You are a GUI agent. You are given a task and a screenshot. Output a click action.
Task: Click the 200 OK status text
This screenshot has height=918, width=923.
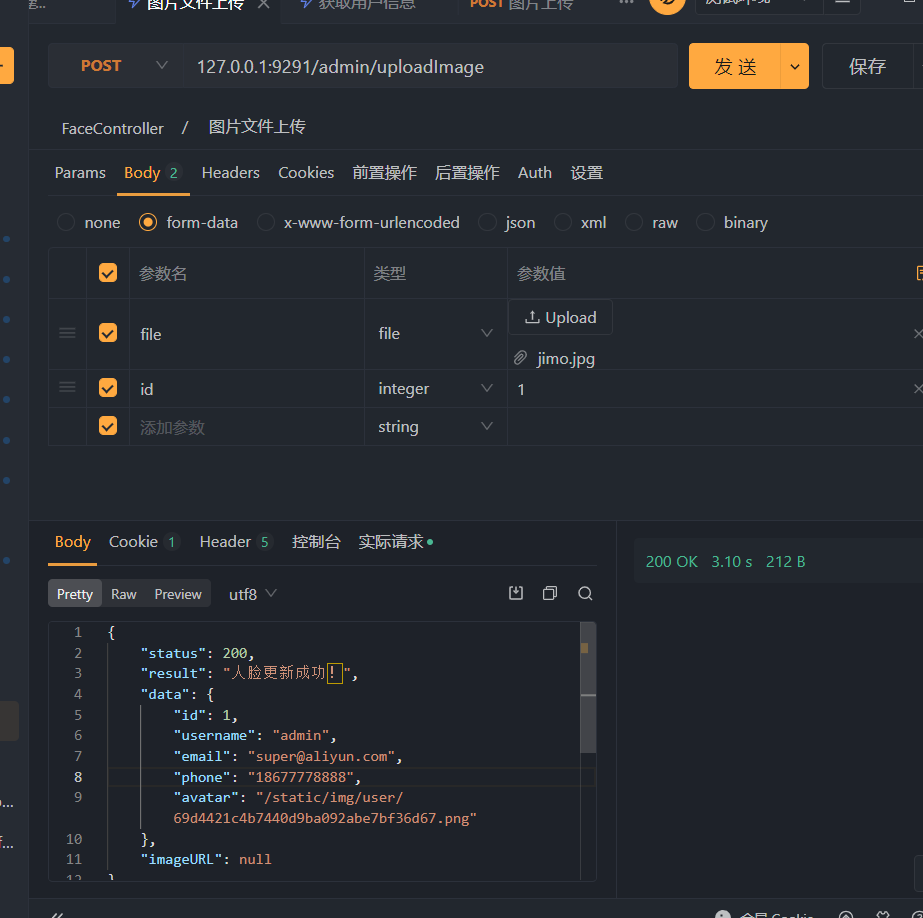click(x=671, y=561)
